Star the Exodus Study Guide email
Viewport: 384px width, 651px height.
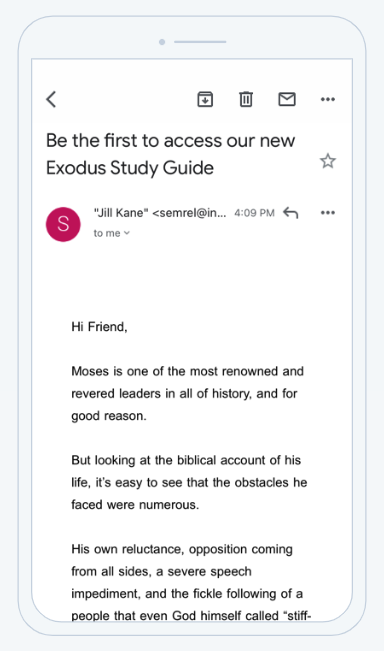328,161
